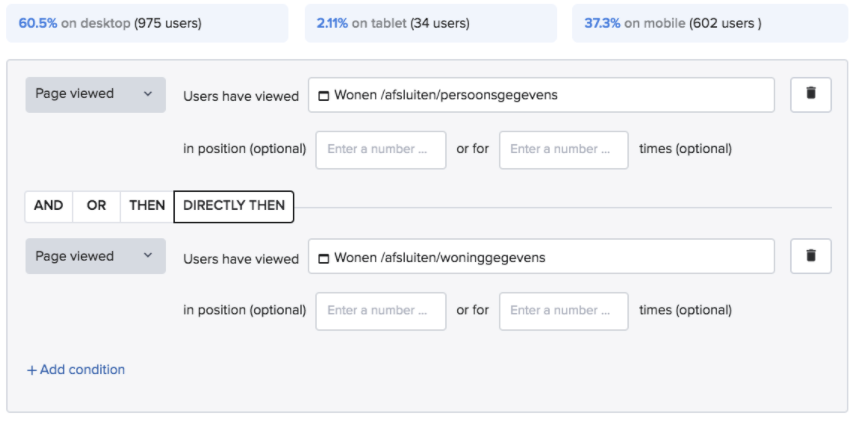Select the AND operator
Image resolution: width=865 pixels, height=427 pixels.
[48, 206]
